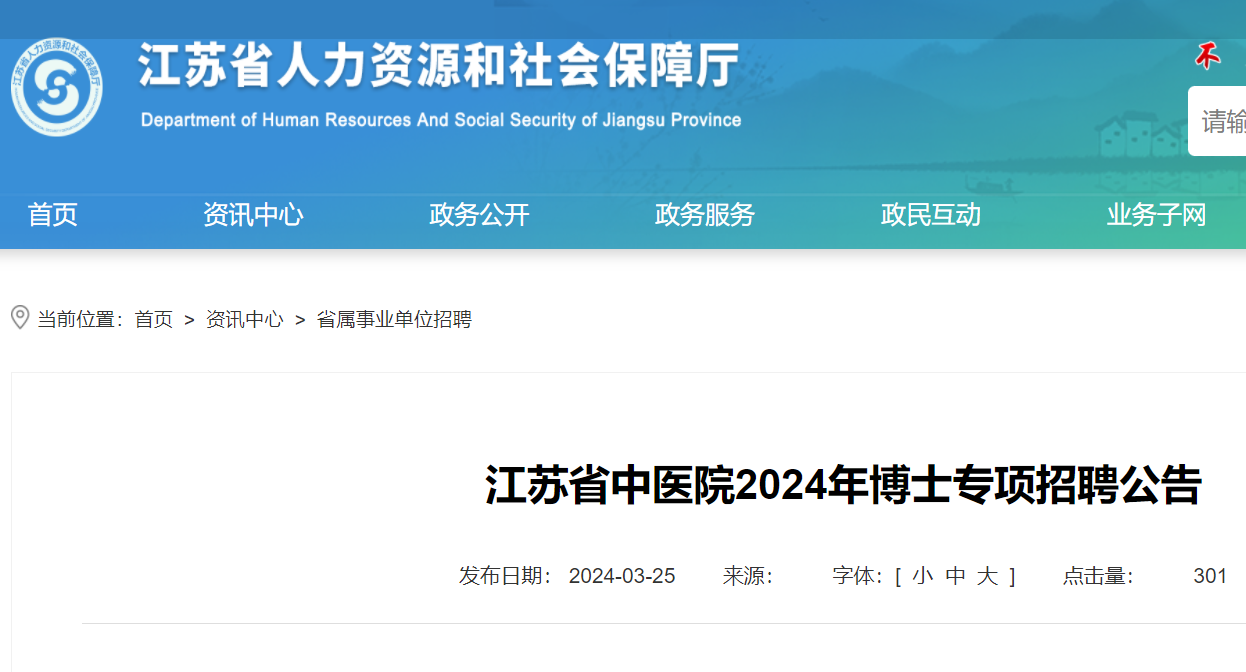The image size is (1246, 672).
Task: Click the red character at header right
Action: coord(1209,57)
